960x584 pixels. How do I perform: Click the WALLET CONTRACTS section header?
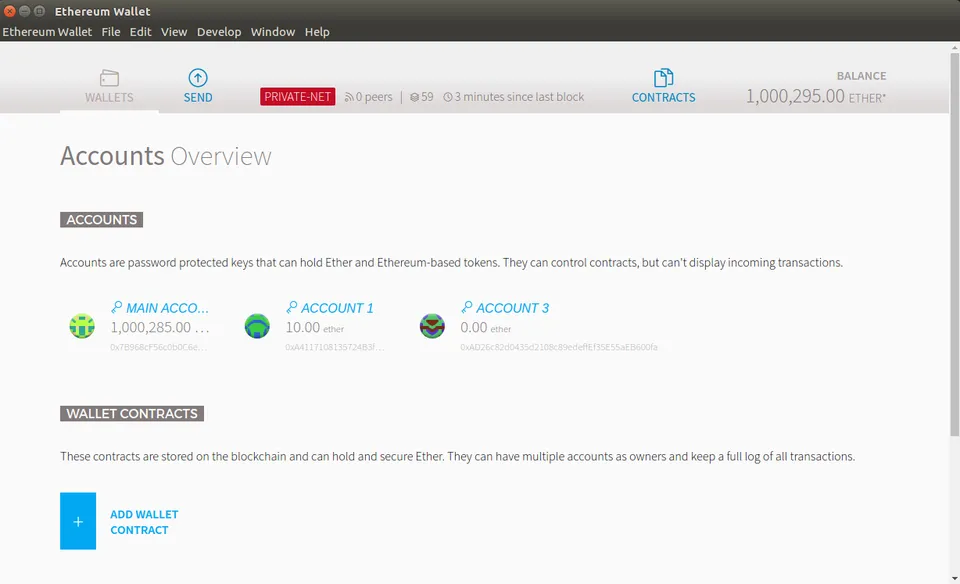[132, 414]
